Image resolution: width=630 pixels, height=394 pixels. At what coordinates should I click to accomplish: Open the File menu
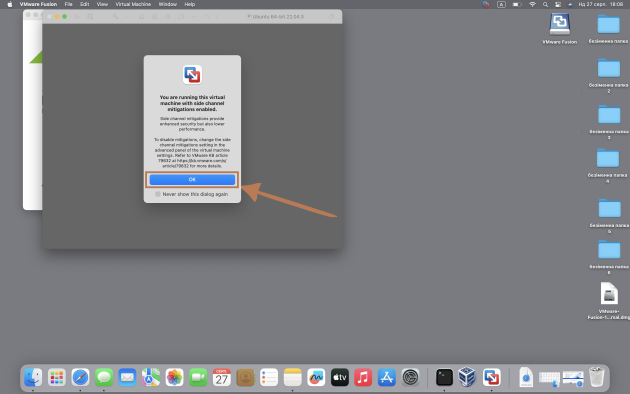tap(69, 4)
